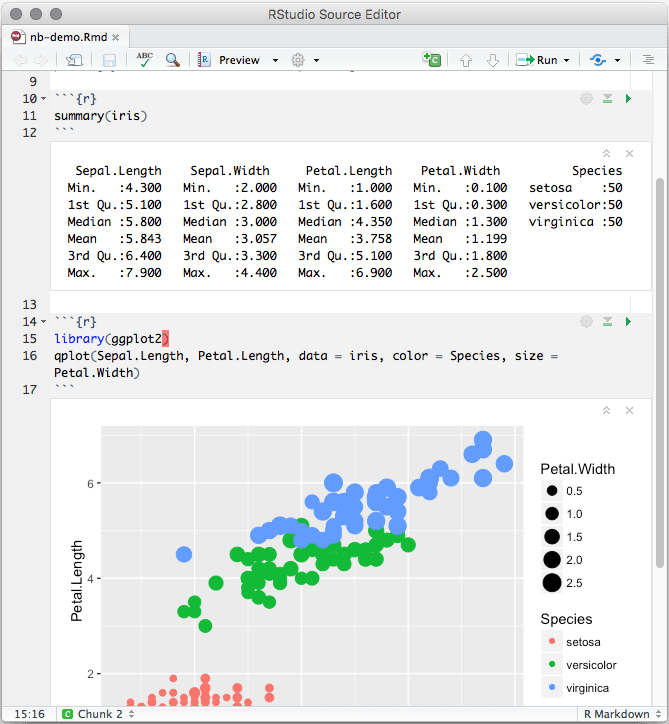Screen dimensions: 669x724
Task: Click line number 13 in gutter
Action: (30, 305)
